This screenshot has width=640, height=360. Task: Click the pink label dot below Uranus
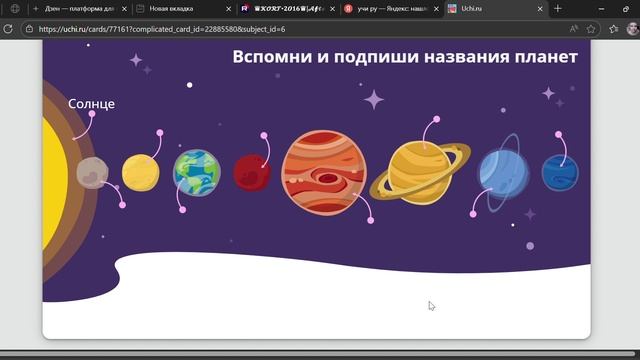[473, 214]
